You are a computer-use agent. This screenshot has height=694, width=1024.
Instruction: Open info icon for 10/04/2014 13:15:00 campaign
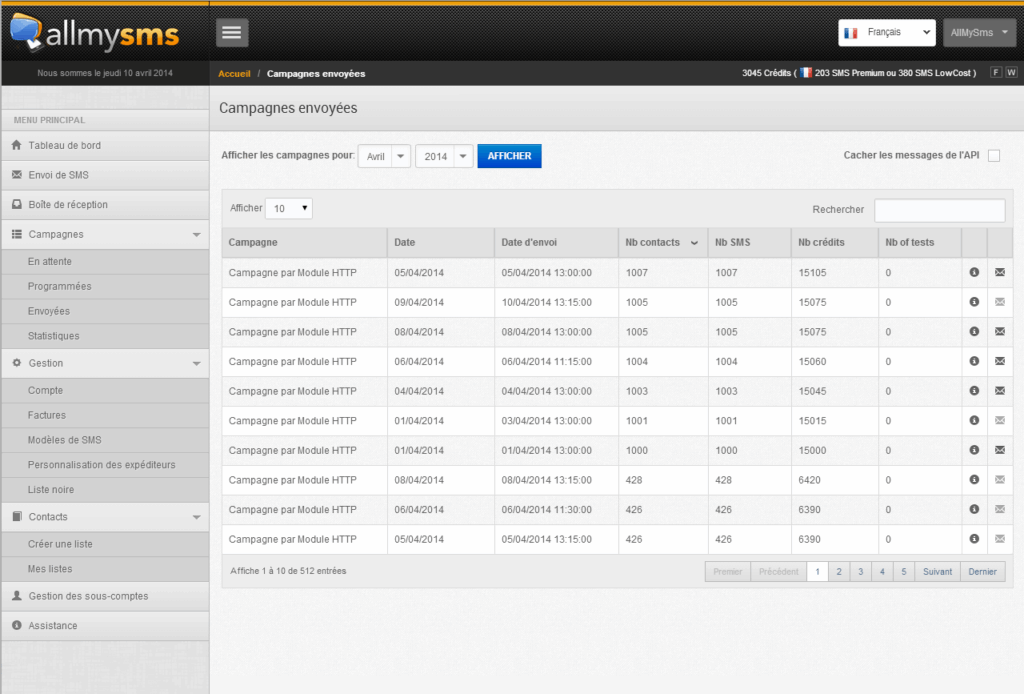coord(974,302)
